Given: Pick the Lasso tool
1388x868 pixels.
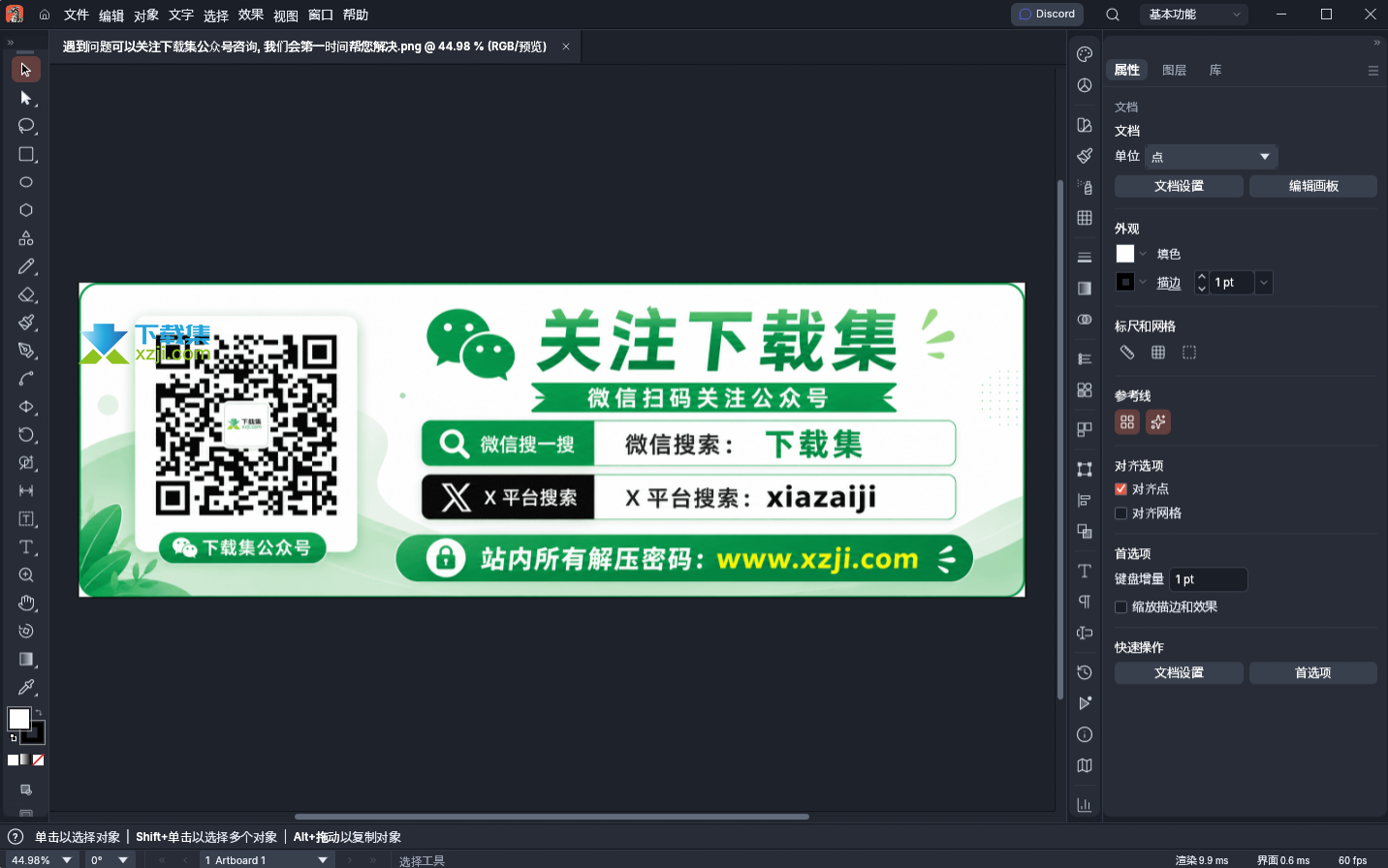Looking at the screenshot, I should pos(26,126).
